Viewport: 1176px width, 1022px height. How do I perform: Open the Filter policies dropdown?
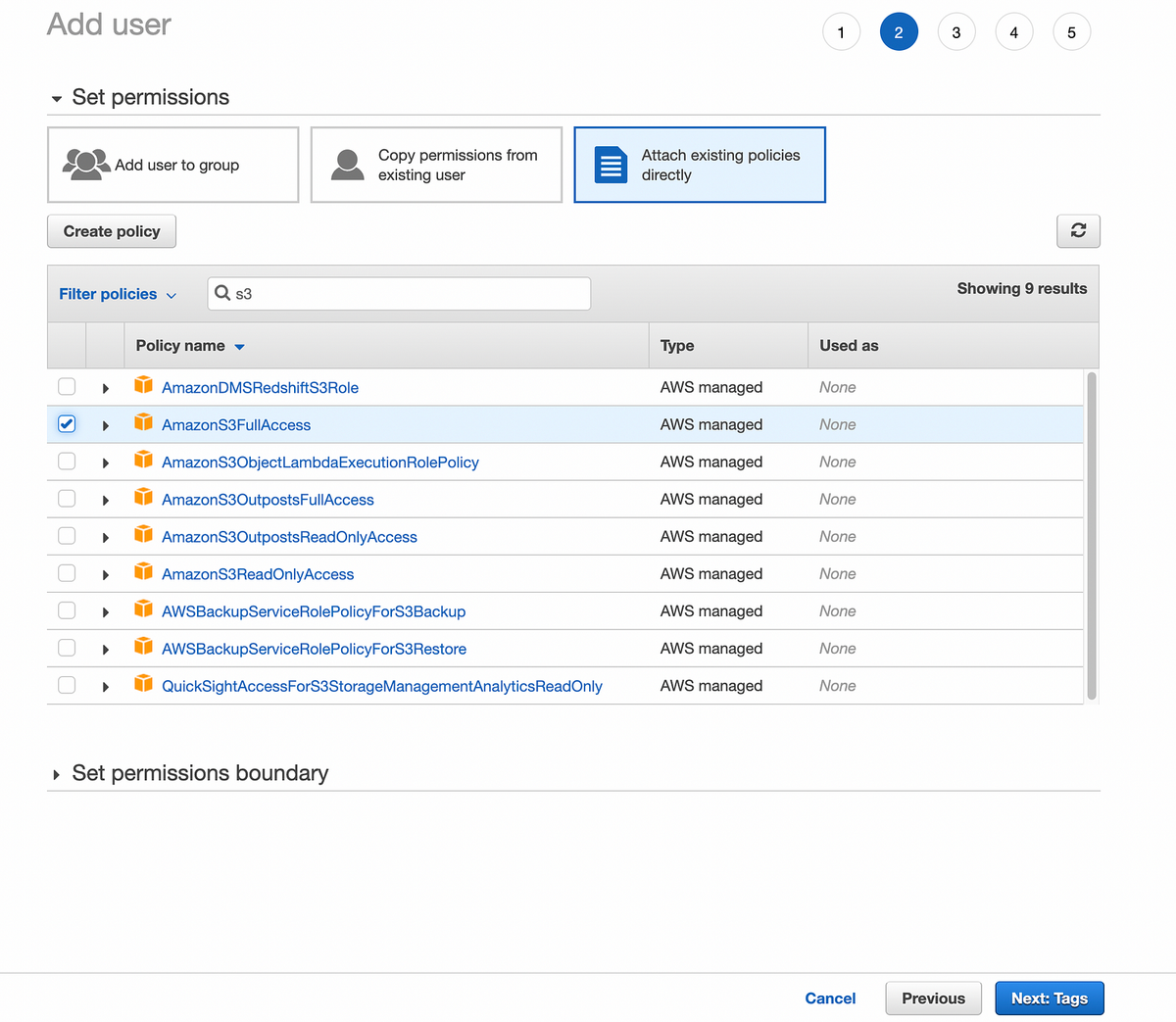pyautogui.click(x=118, y=294)
